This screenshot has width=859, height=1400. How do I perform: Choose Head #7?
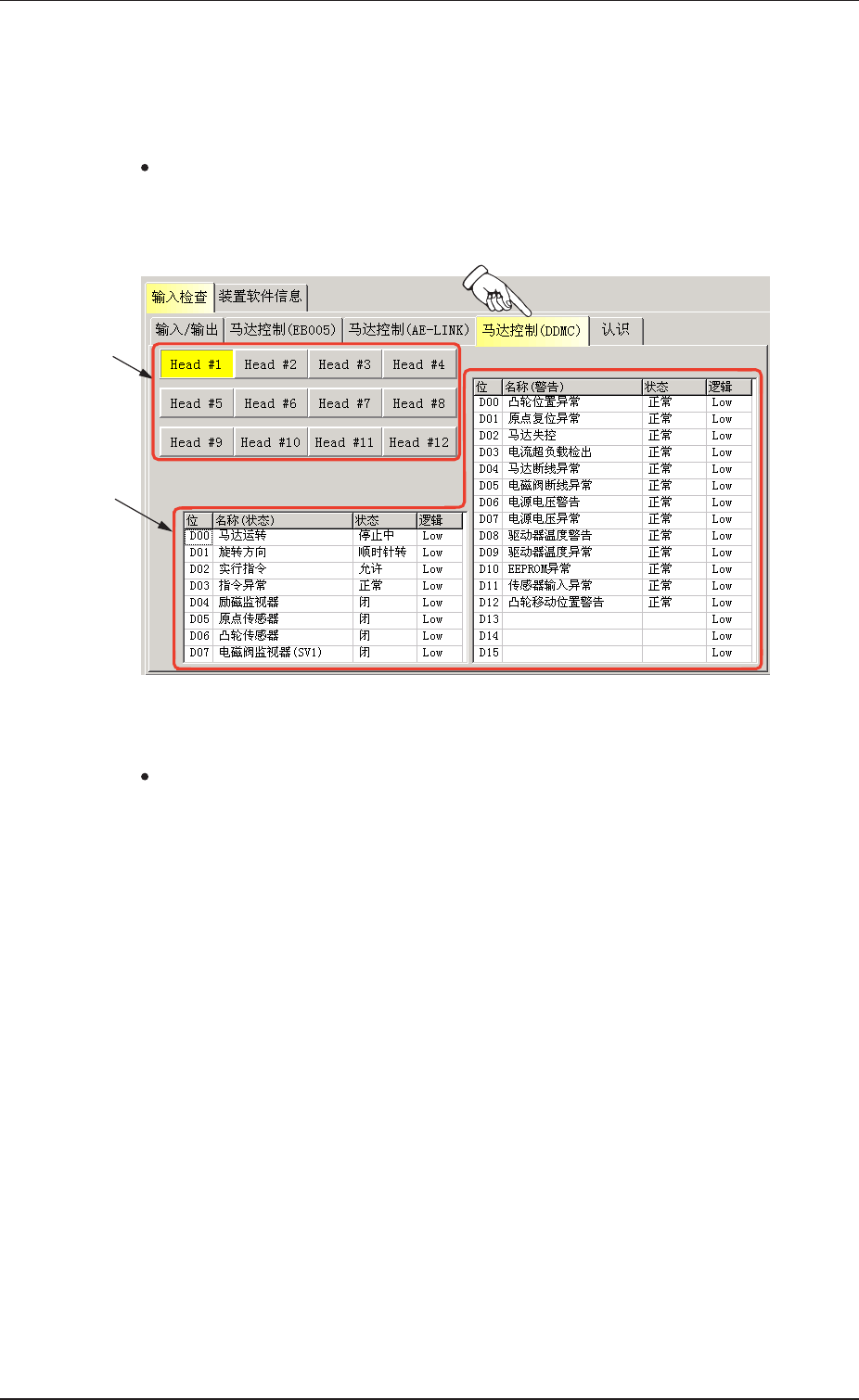point(345,403)
